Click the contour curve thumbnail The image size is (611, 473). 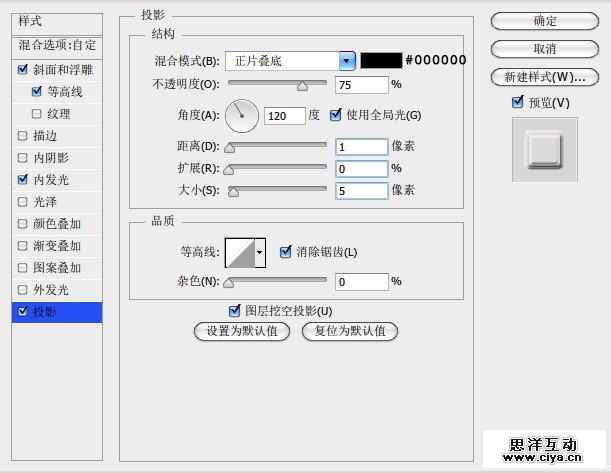pyautogui.click(x=240, y=253)
